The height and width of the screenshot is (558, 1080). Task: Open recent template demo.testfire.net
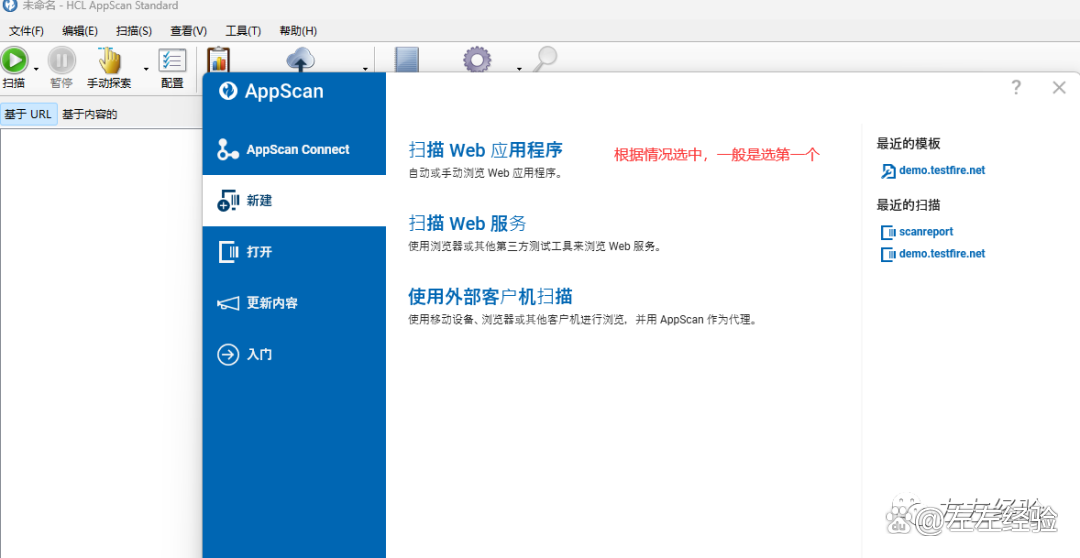coord(942,170)
